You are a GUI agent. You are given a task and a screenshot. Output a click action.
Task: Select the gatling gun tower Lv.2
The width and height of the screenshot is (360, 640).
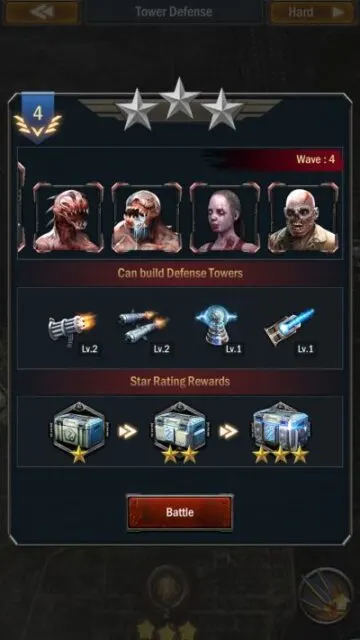click(x=73, y=329)
